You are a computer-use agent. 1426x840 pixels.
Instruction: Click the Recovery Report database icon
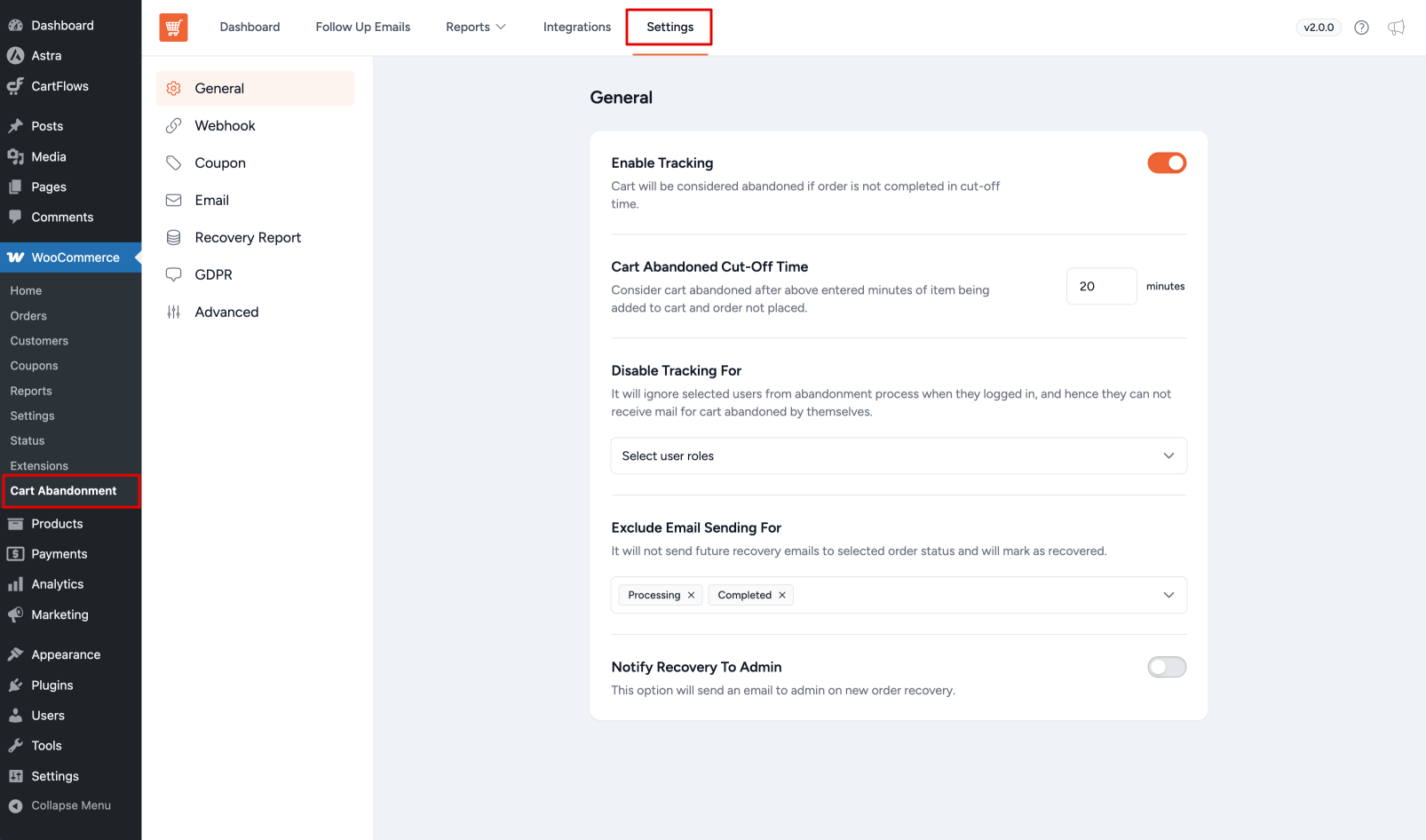point(174,238)
